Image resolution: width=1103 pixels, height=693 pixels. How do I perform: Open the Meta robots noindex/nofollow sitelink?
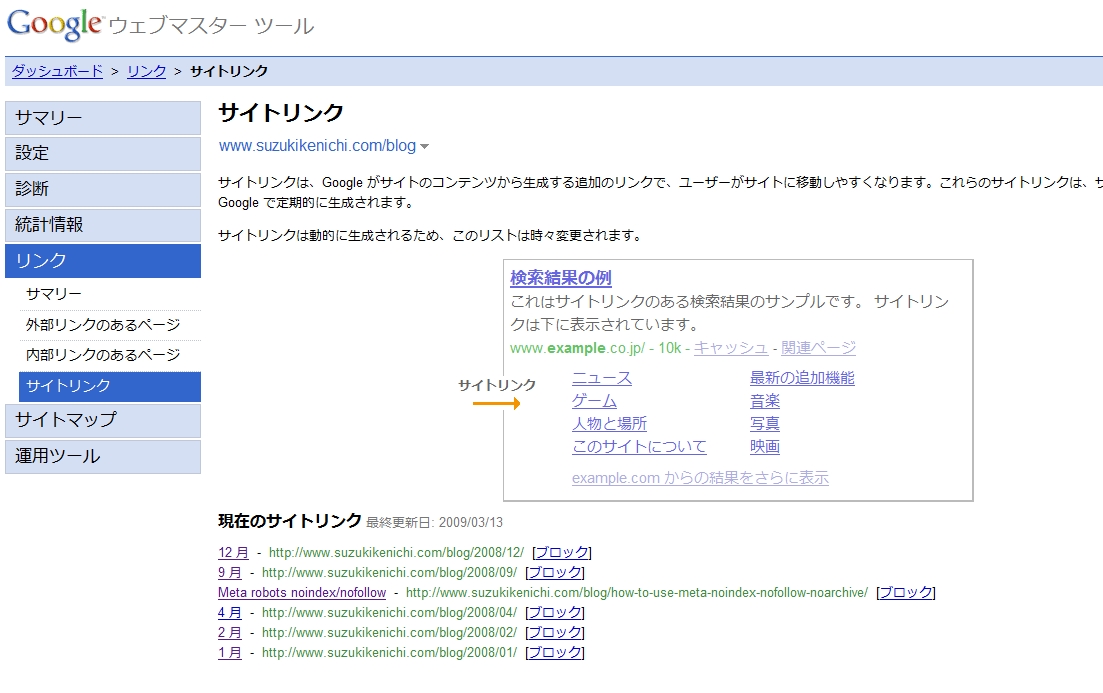tap(302, 592)
